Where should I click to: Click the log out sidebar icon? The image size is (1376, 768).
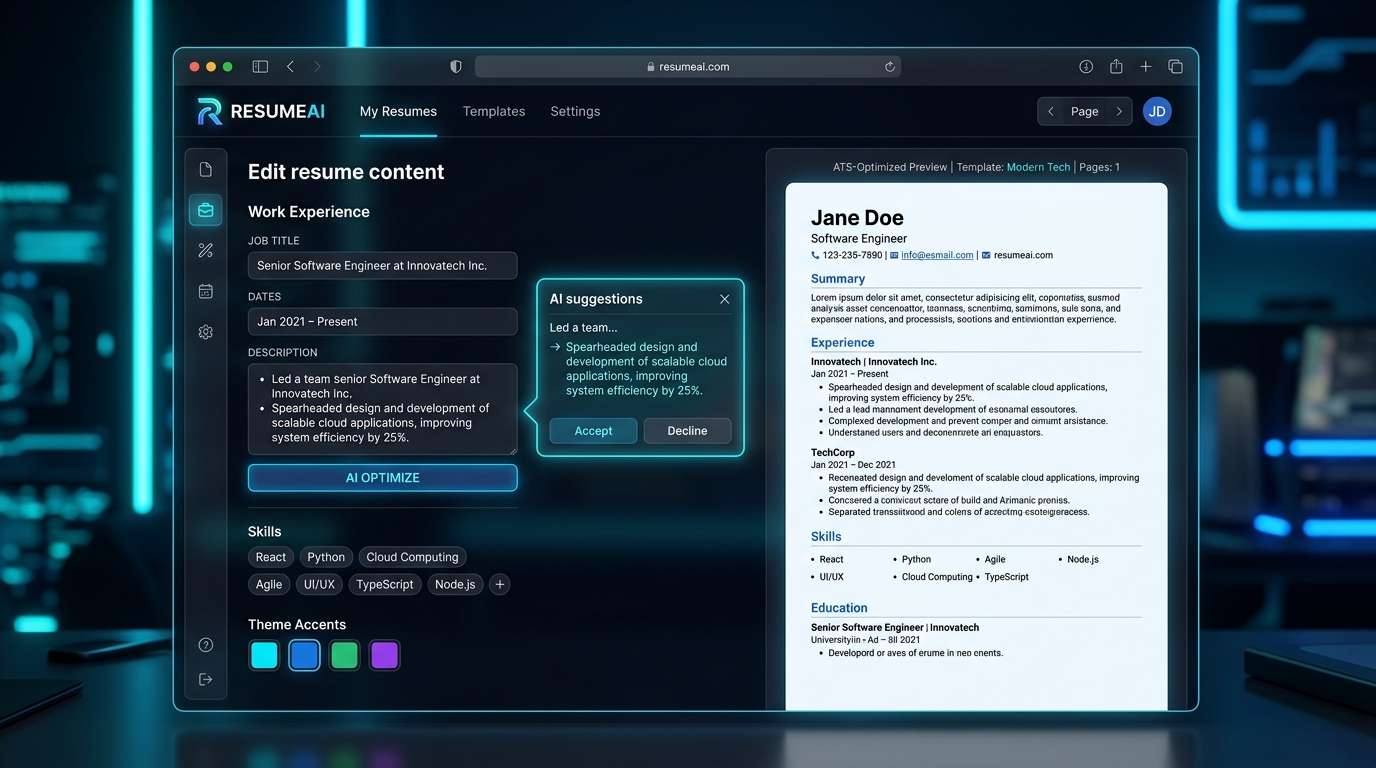point(205,679)
